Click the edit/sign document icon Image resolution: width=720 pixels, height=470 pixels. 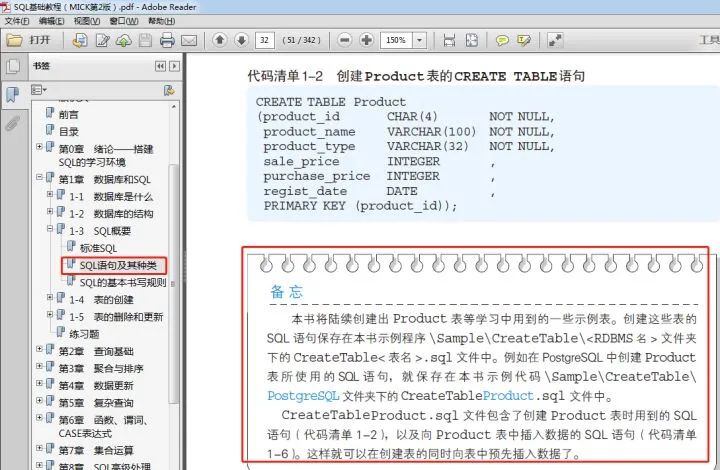[x=102, y=40]
